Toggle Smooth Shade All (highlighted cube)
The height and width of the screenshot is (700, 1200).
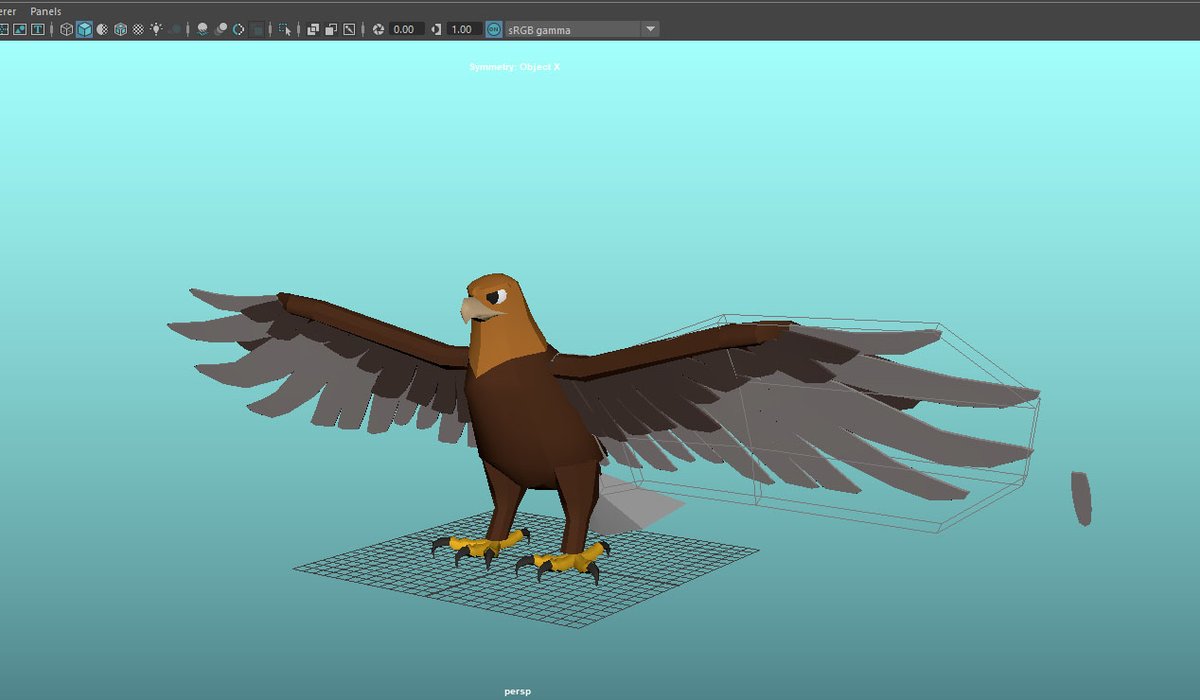pos(84,29)
